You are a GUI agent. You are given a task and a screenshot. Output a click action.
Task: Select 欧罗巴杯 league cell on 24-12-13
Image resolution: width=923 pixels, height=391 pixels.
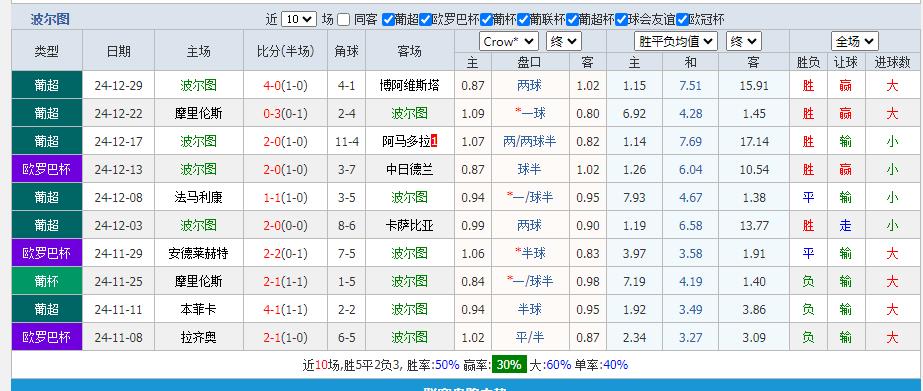(x=47, y=170)
